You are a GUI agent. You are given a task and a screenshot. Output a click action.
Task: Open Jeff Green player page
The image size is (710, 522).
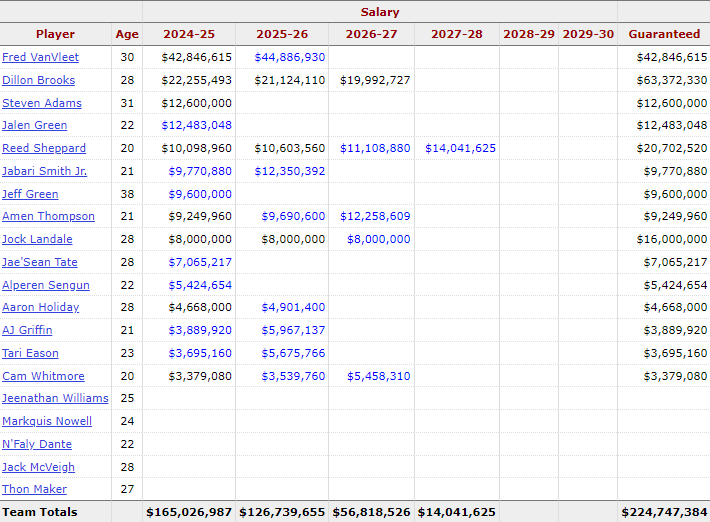(x=30, y=194)
